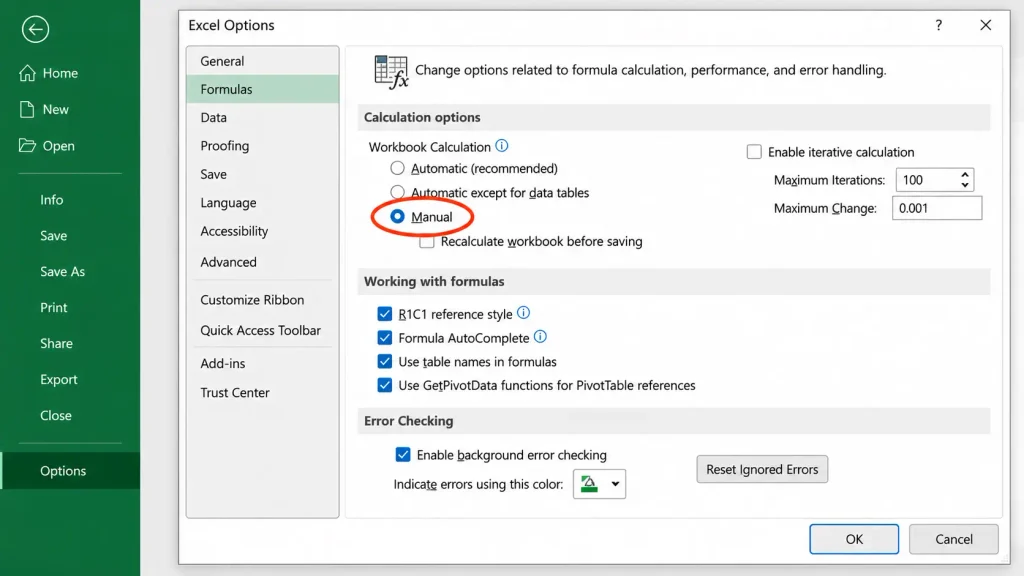Click the R1C1 reference style info icon
The height and width of the screenshot is (576, 1024).
(x=523, y=313)
